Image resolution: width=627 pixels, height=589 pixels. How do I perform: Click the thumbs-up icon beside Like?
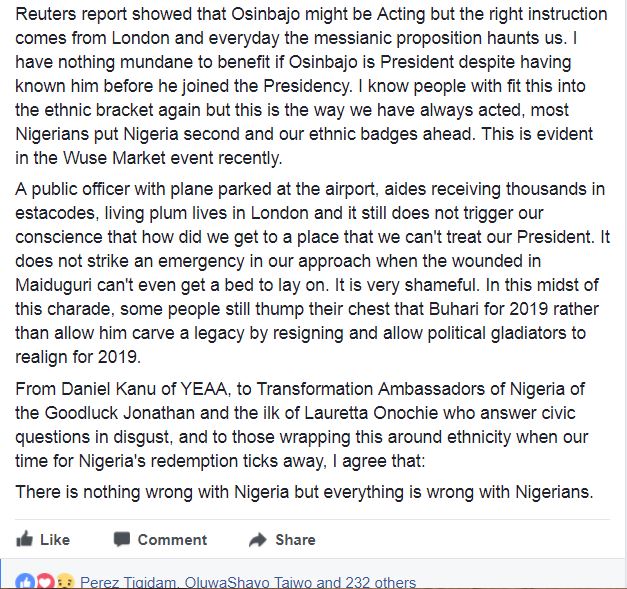point(24,539)
